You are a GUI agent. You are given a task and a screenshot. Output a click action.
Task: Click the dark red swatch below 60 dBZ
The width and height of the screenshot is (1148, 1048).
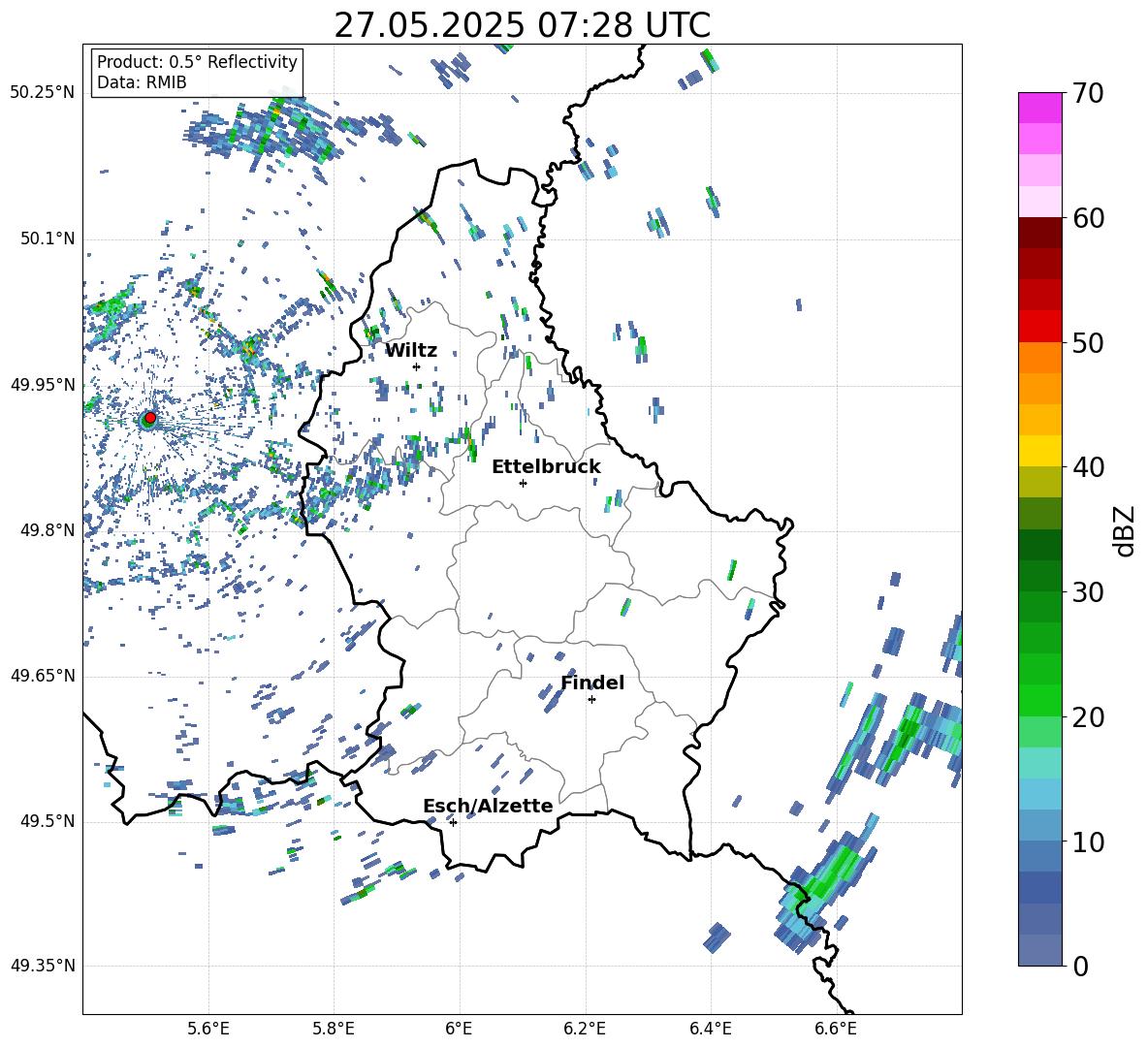coord(1040,233)
